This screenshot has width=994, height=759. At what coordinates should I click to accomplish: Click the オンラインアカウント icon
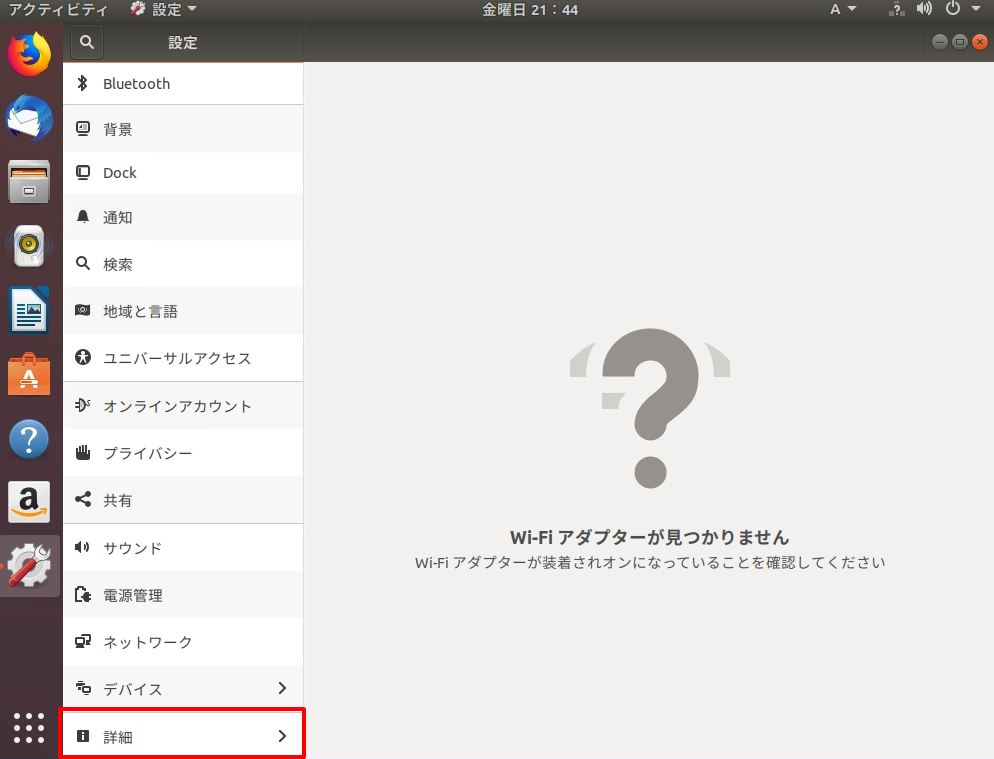(83, 405)
